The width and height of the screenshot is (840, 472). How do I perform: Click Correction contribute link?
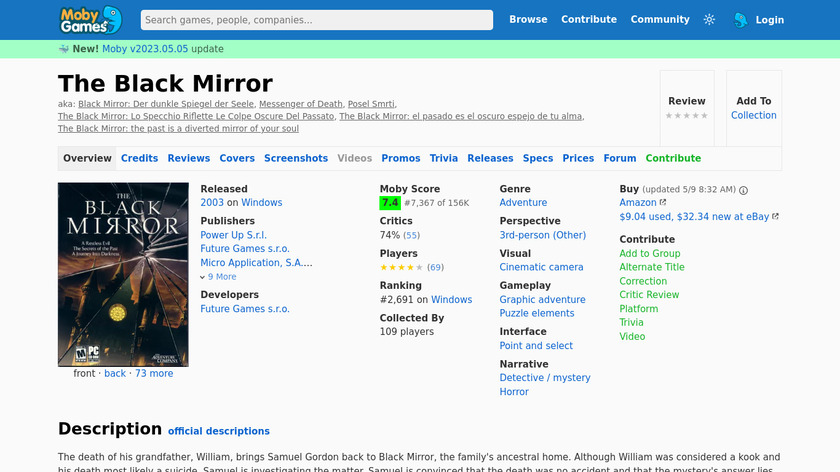click(643, 281)
